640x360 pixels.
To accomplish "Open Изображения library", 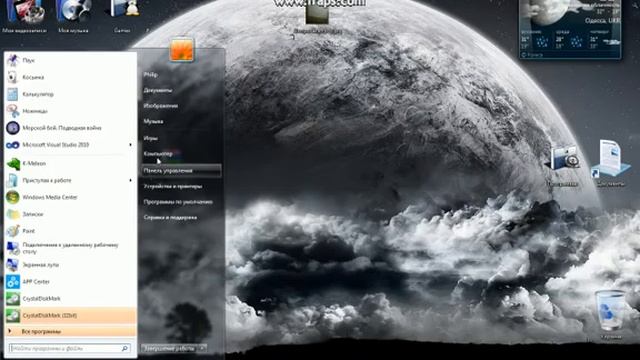I will (160, 106).
